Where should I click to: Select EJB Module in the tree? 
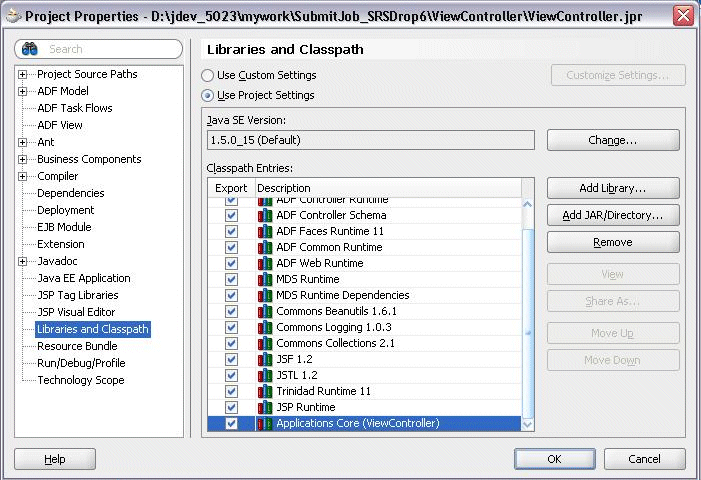[x=64, y=227]
